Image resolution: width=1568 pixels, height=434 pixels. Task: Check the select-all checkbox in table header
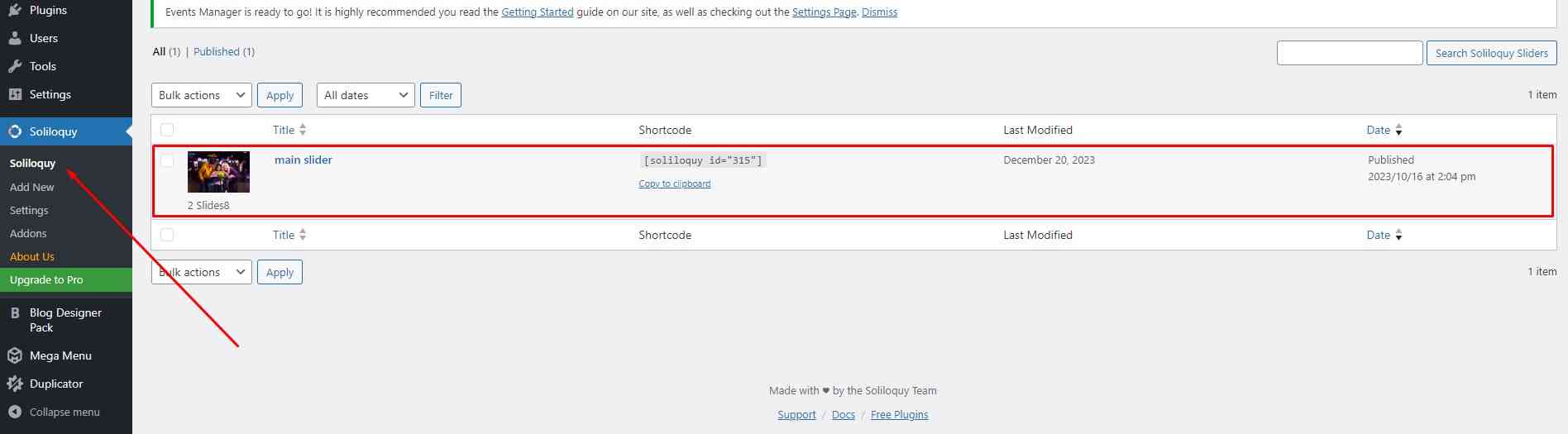coord(167,130)
